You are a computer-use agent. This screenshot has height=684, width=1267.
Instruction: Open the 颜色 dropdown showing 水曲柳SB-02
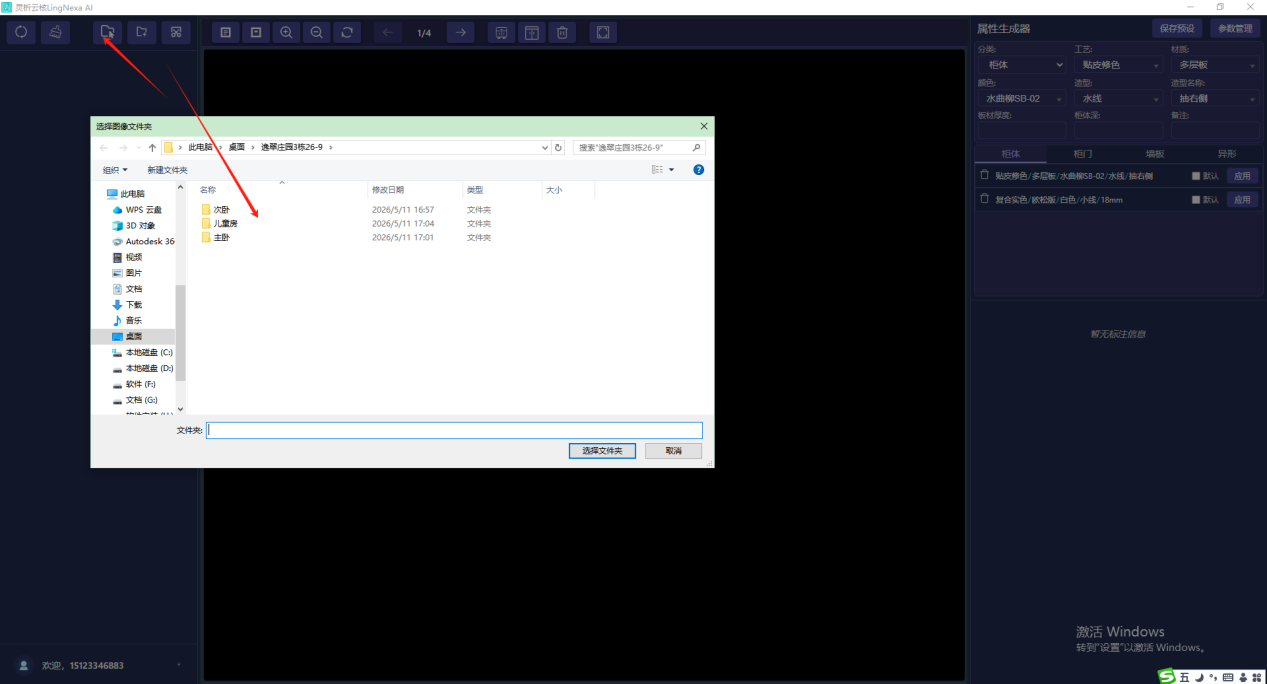coord(1021,99)
